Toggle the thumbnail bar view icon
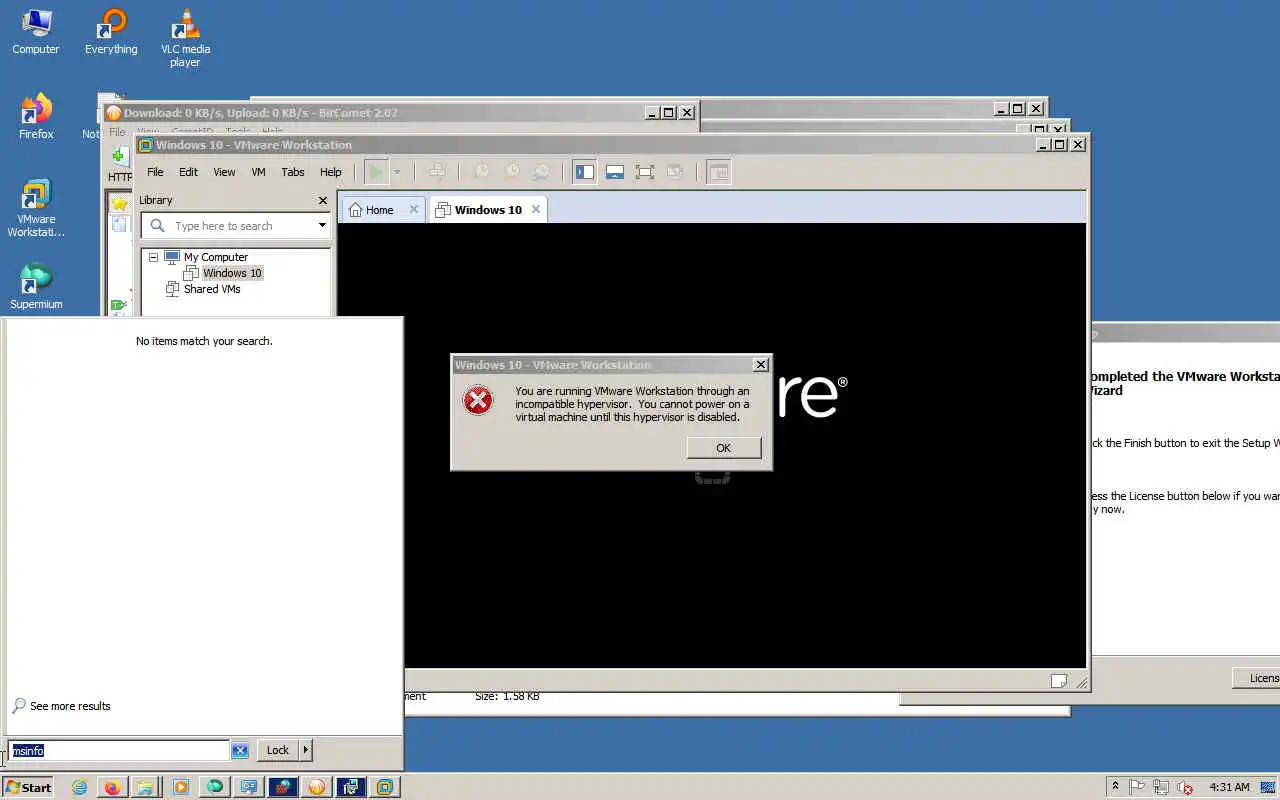Screen dimensions: 1280x800 [615, 172]
